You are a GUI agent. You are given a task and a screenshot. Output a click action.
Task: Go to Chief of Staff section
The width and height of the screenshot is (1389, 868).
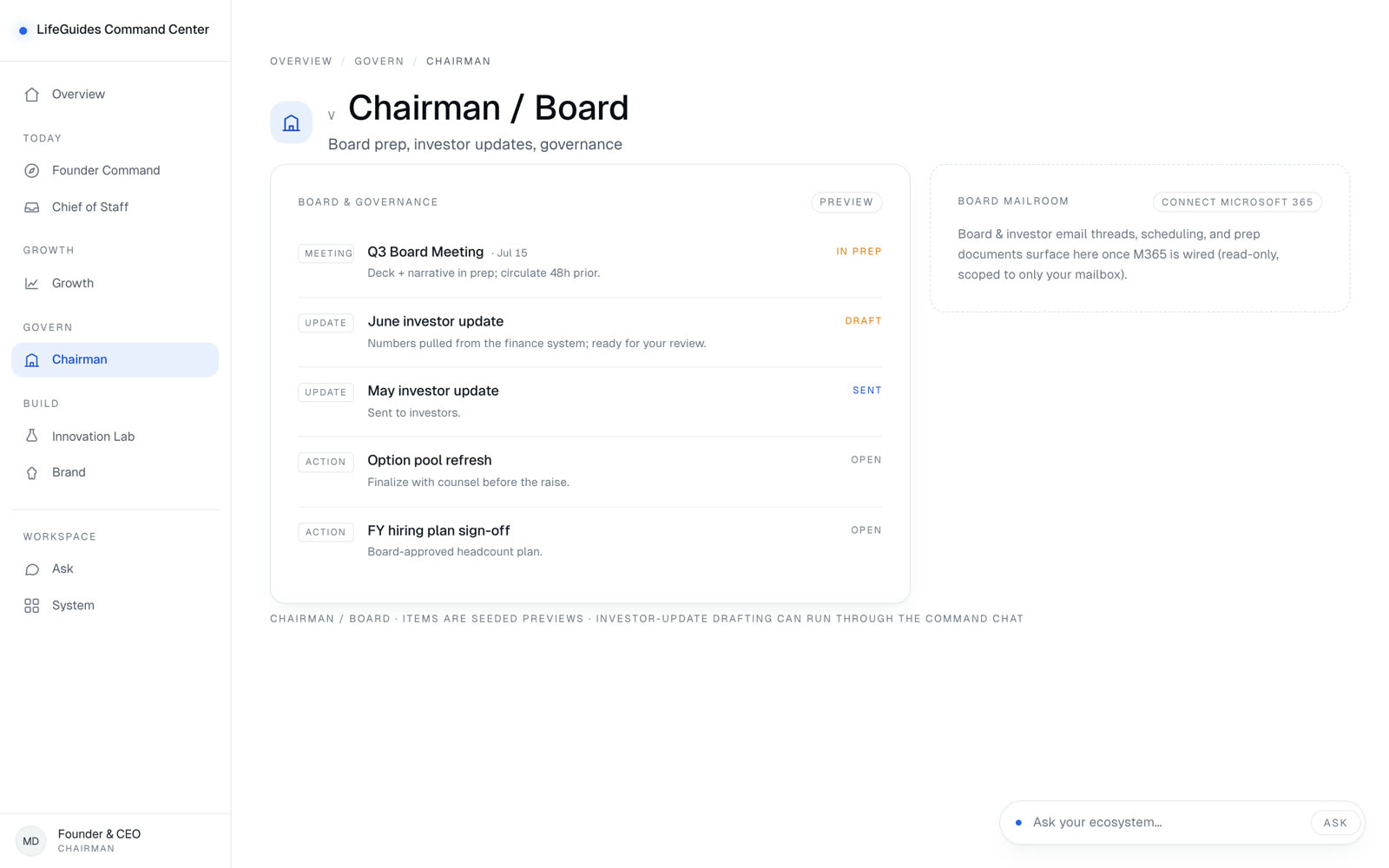point(115,207)
